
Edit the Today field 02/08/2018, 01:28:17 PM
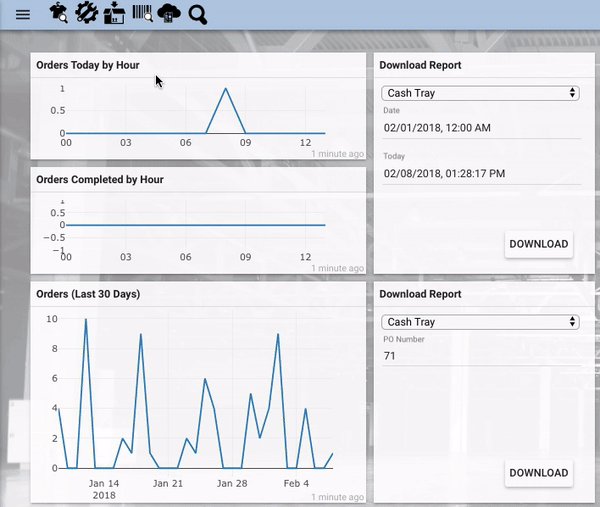click(x=481, y=174)
